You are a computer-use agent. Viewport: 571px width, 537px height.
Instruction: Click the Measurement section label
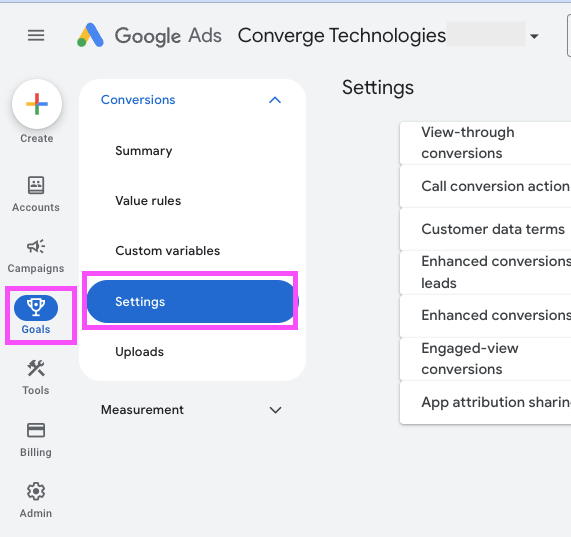pyautogui.click(x=142, y=410)
